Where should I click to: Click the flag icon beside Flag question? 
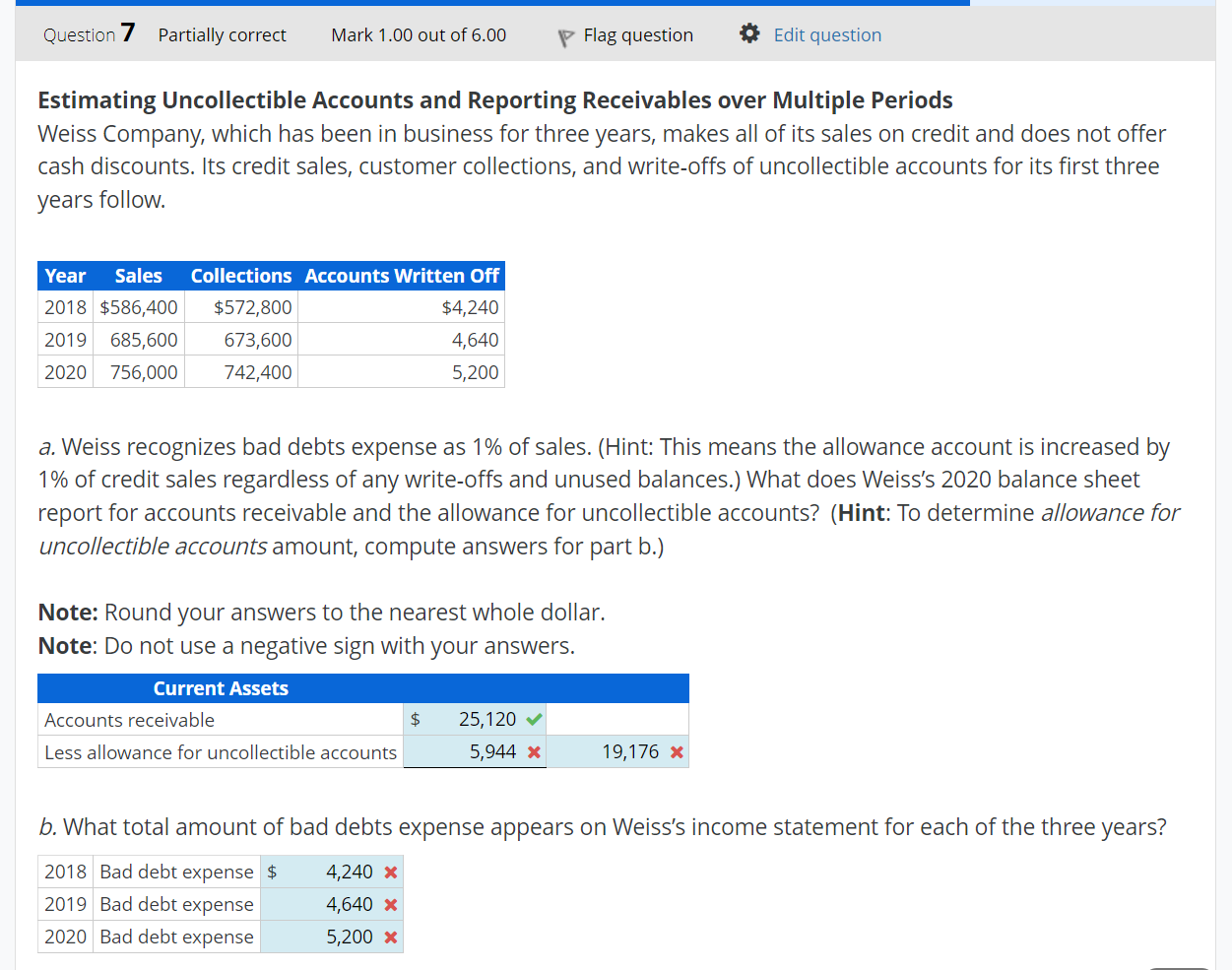(x=564, y=36)
